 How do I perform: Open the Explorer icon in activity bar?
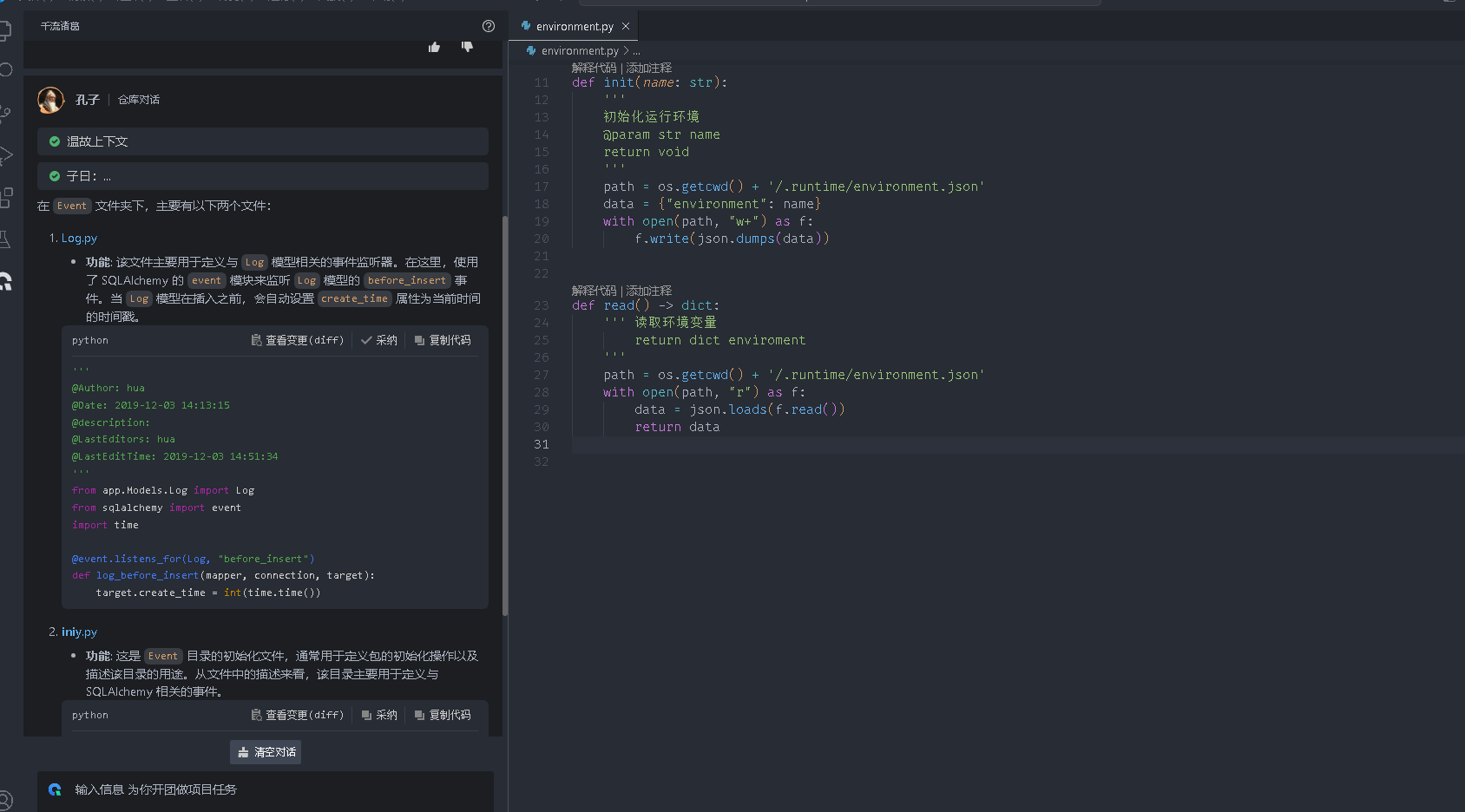pos(5,31)
